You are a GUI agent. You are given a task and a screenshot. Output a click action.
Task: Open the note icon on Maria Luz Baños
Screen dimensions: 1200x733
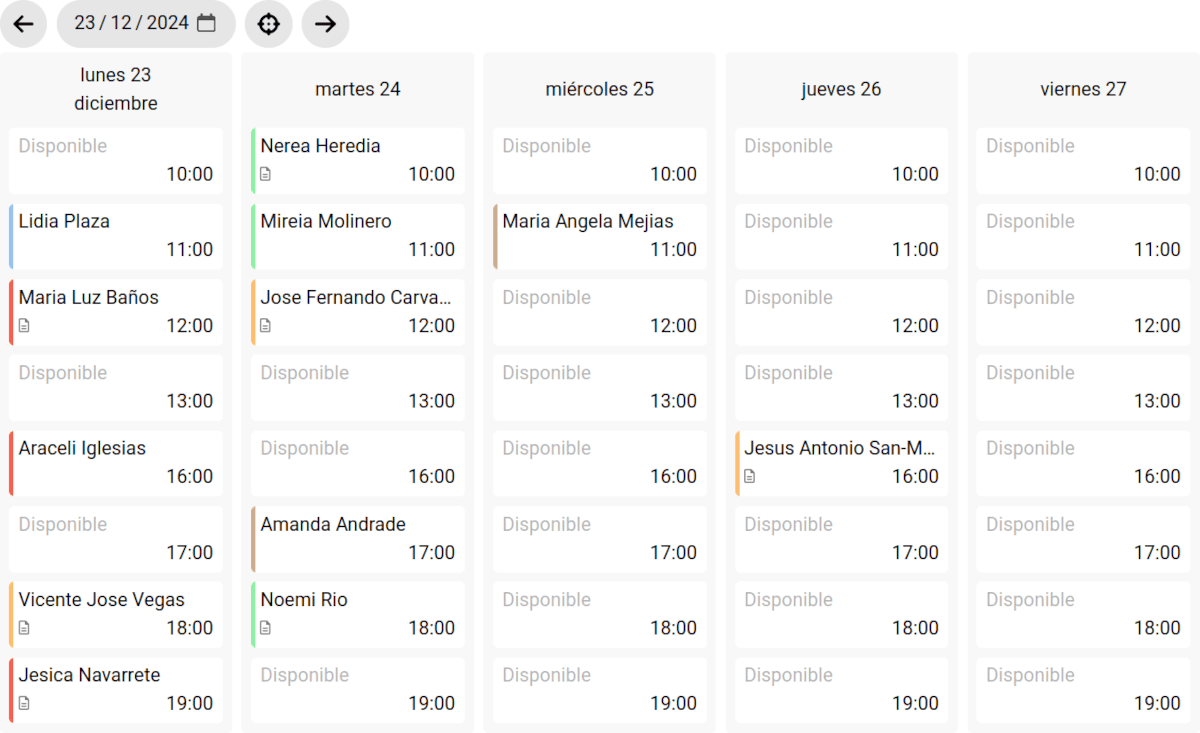point(25,326)
